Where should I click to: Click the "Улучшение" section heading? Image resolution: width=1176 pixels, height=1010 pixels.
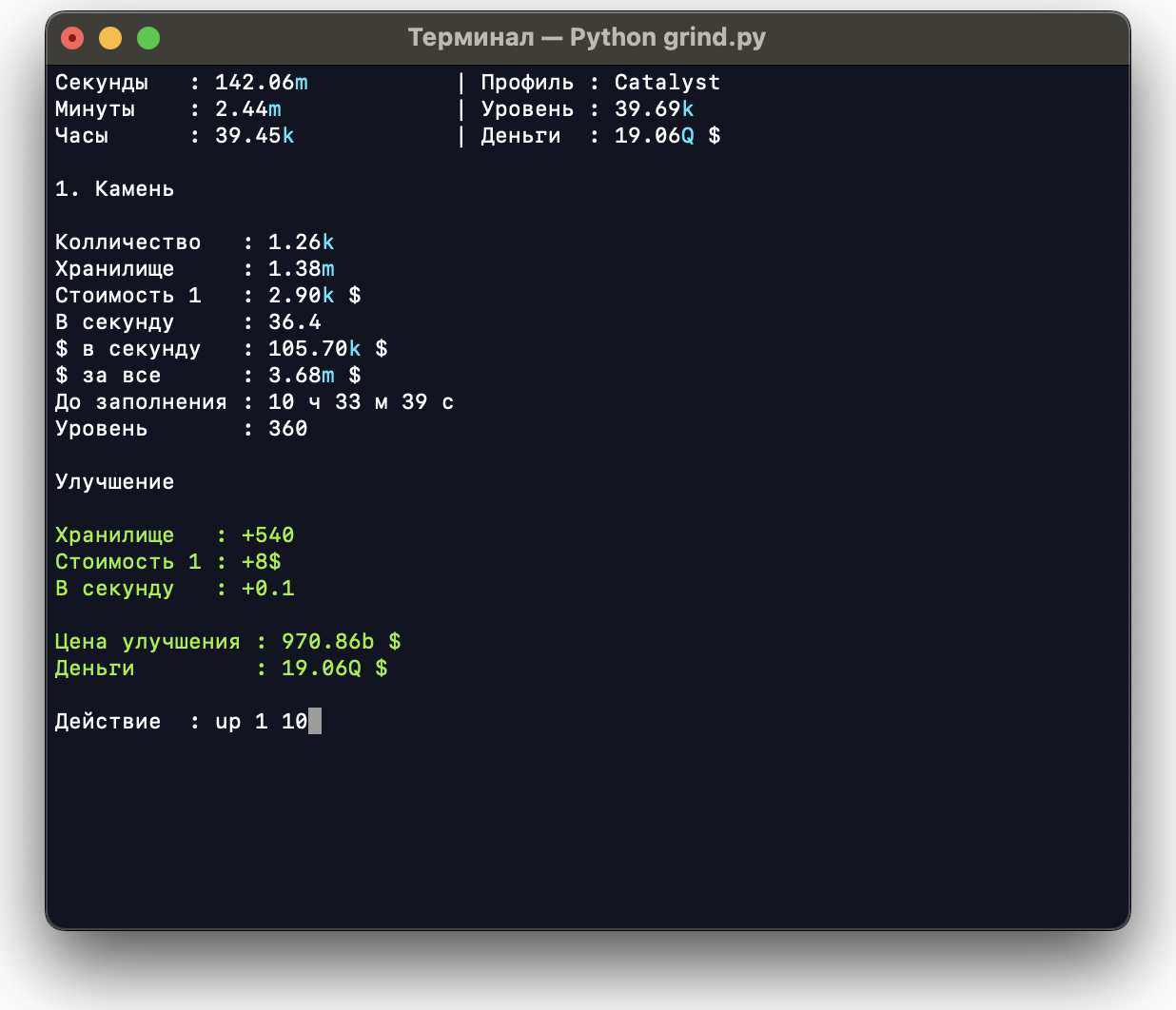pyautogui.click(x=114, y=482)
